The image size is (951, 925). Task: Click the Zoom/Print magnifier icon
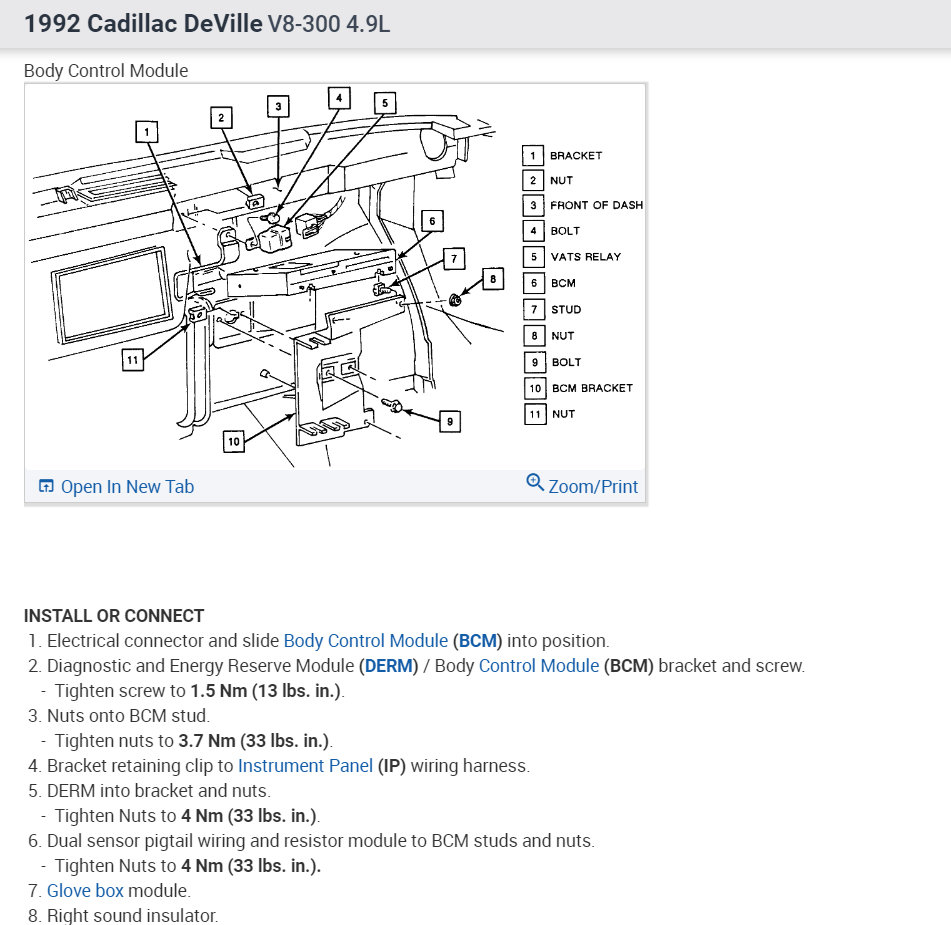coord(535,482)
